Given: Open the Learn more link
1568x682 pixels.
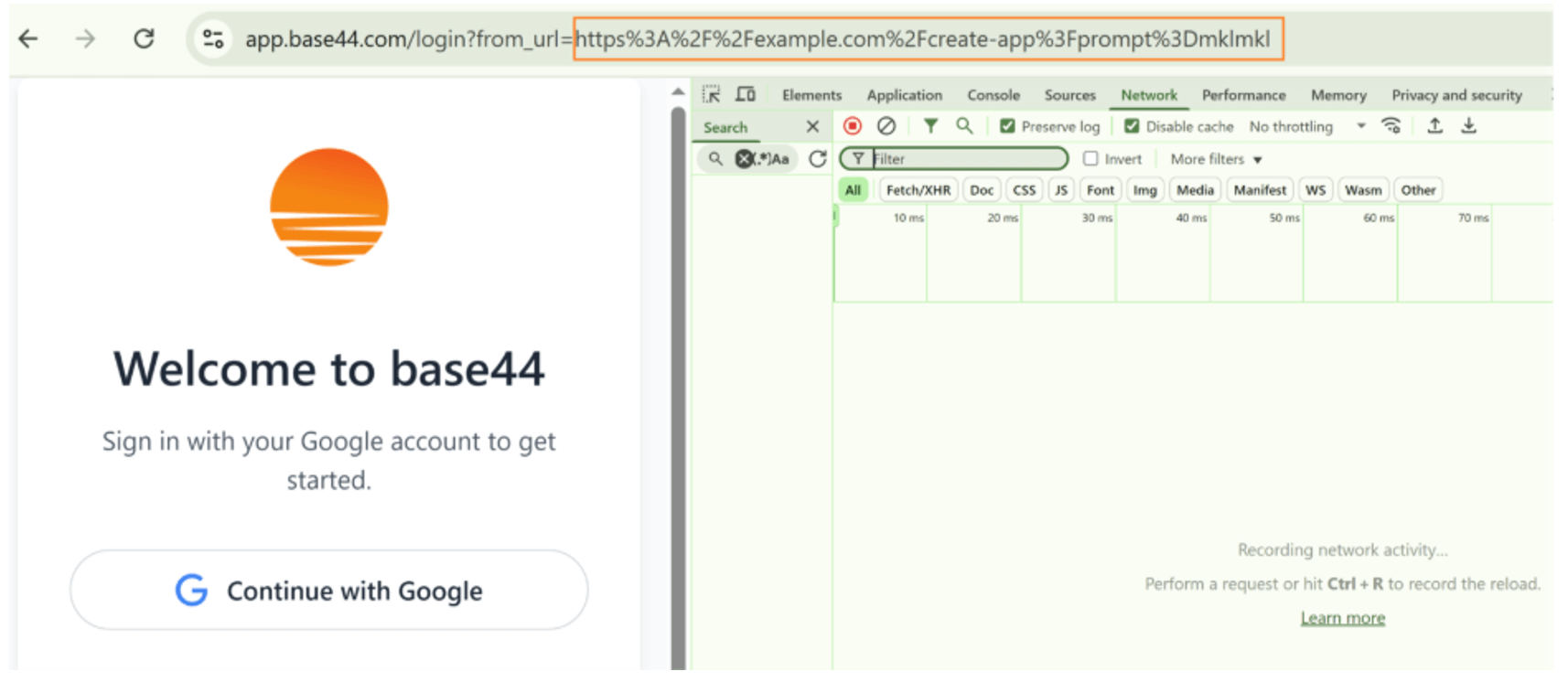Looking at the screenshot, I should (x=1342, y=618).
